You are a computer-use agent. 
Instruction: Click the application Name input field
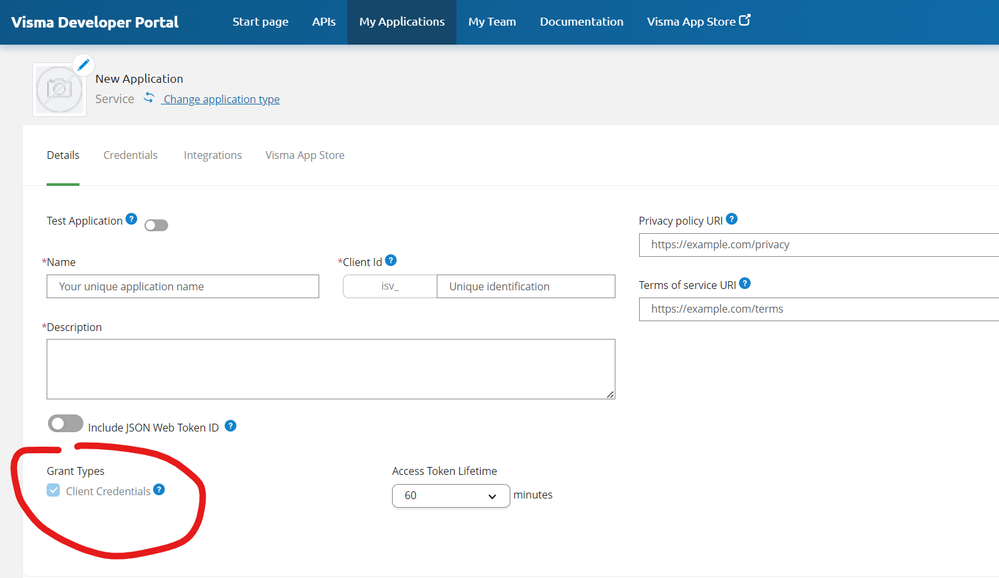(x=183, y=286)
